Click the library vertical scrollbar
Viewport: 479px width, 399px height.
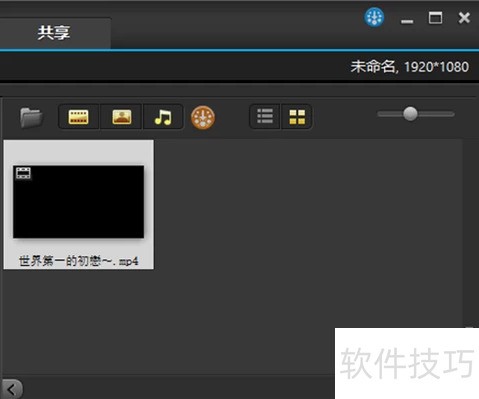(x=470, y=233)
